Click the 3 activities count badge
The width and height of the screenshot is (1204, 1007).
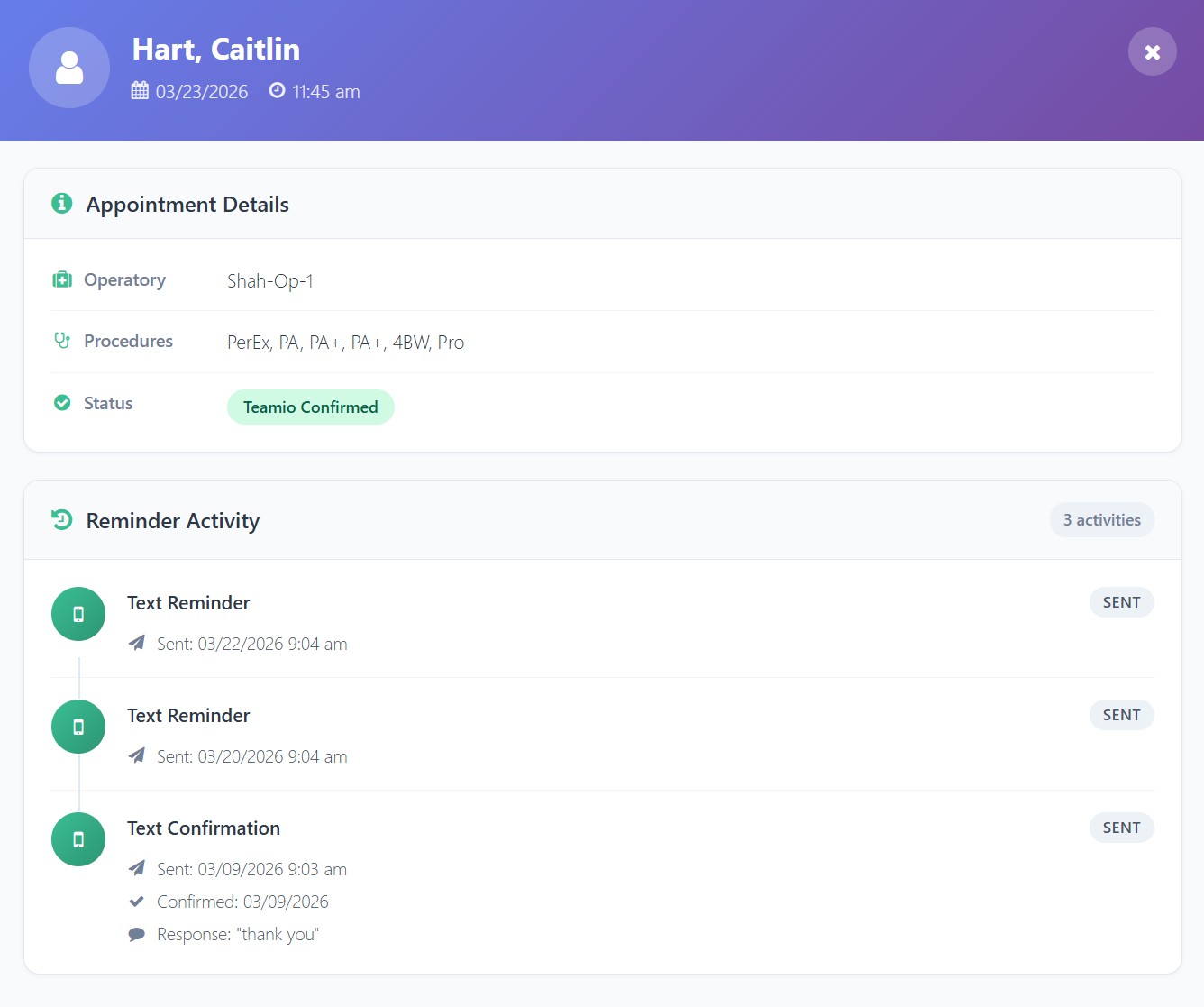coord(1101,520)
